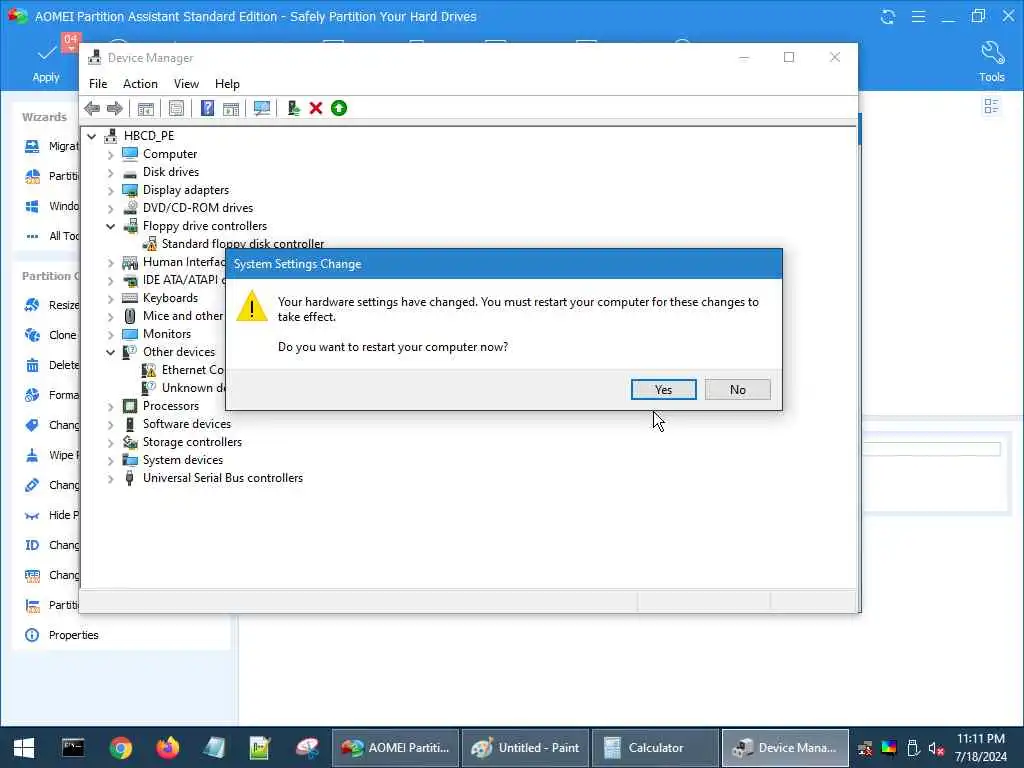
Task: Select the Monitors entry
Action: 167,334
